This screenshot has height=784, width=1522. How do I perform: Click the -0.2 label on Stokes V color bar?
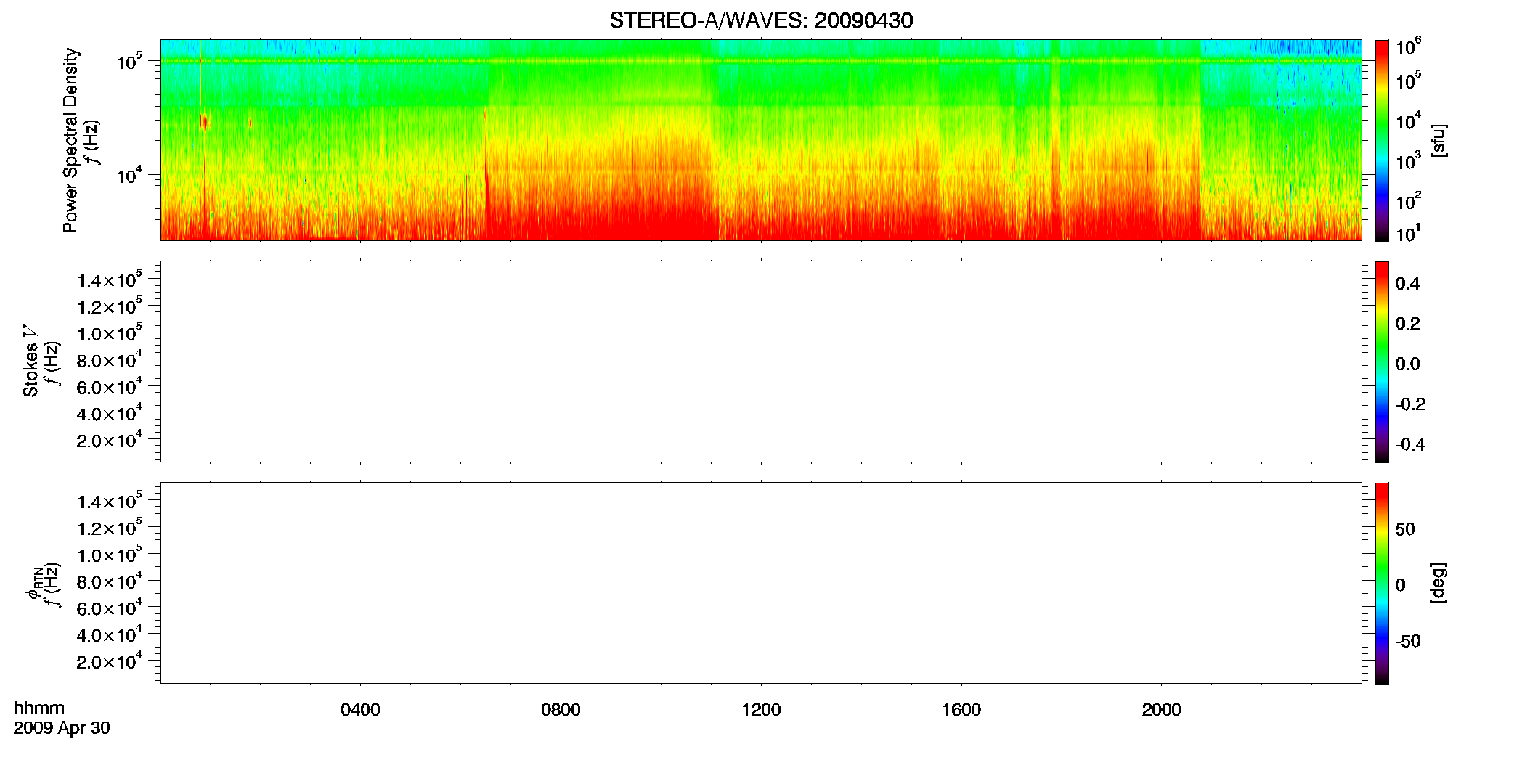tap(1410, 404)
